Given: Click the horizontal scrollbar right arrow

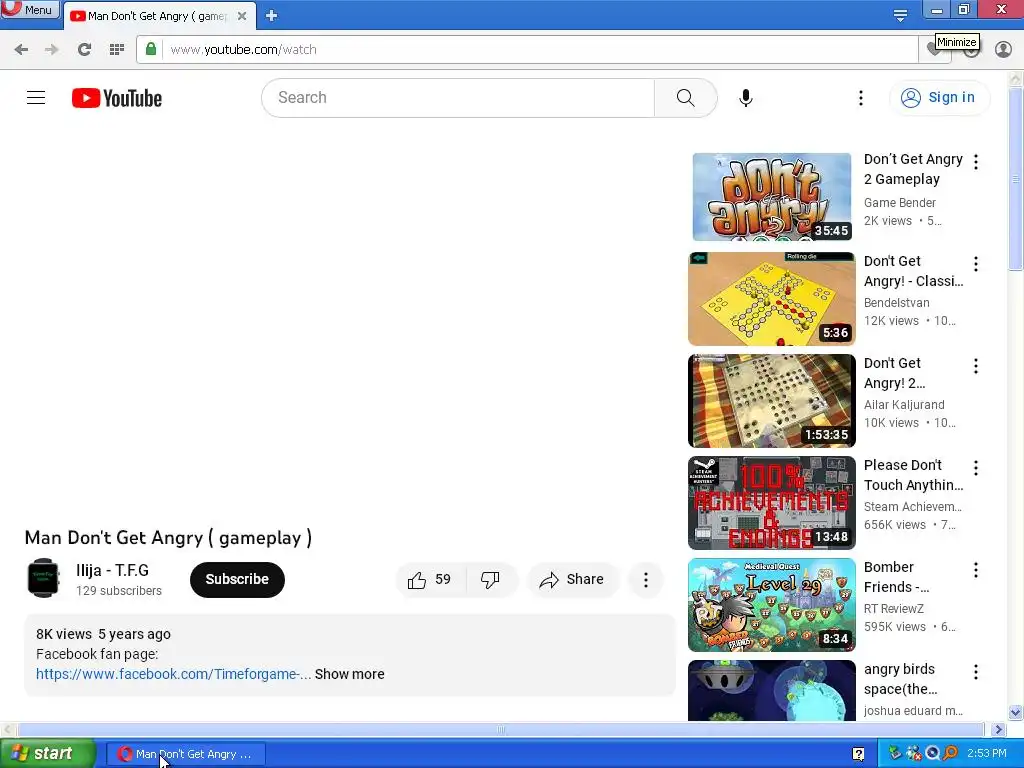Looking at the screenshot, I should (999, 729).
